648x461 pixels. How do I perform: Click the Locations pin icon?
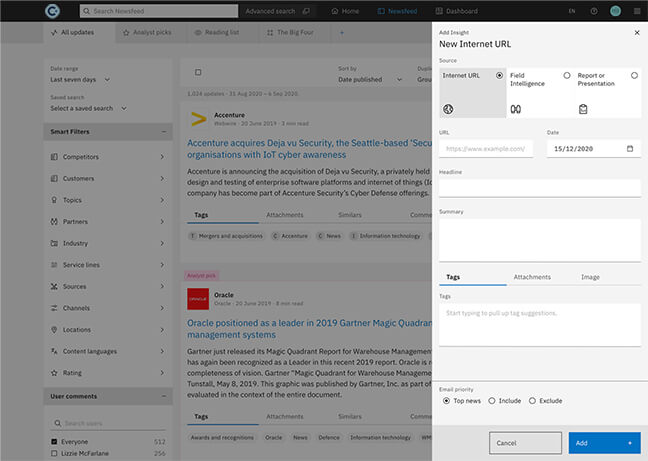[x=54, y=330]
